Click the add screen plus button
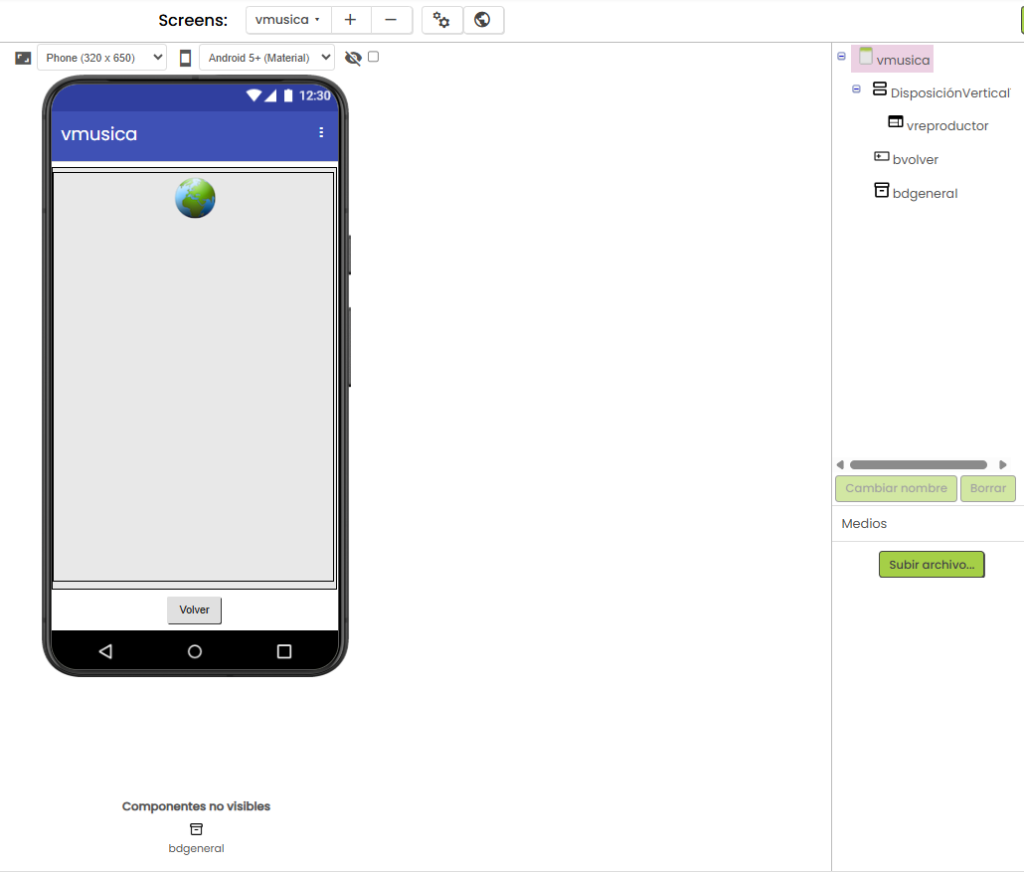Viewport: 1024px width, 872px height. click(x=350, y=20)
